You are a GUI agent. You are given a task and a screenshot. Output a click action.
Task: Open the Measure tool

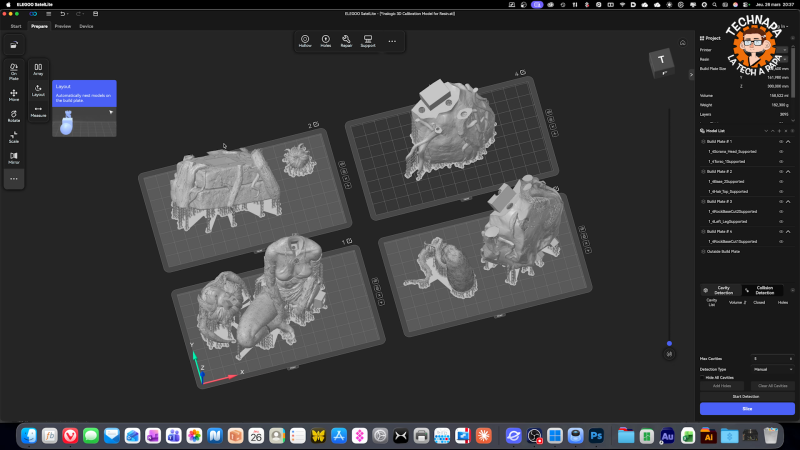[38, 111]
